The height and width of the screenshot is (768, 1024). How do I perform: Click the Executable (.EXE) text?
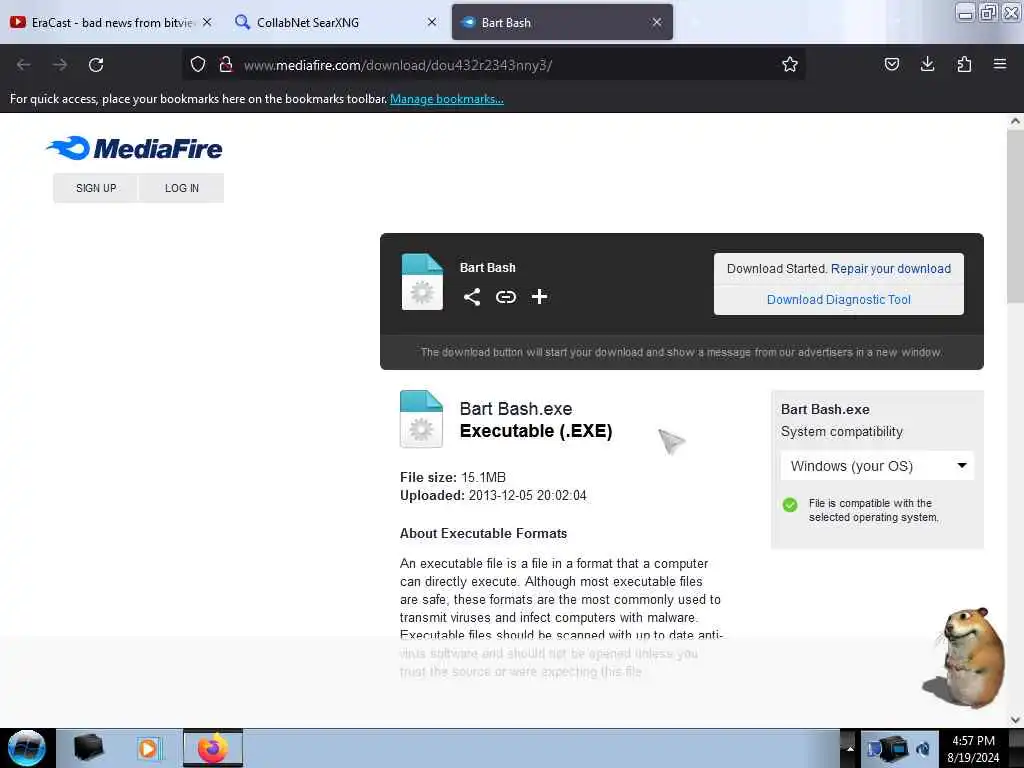(x=536, y=431)
